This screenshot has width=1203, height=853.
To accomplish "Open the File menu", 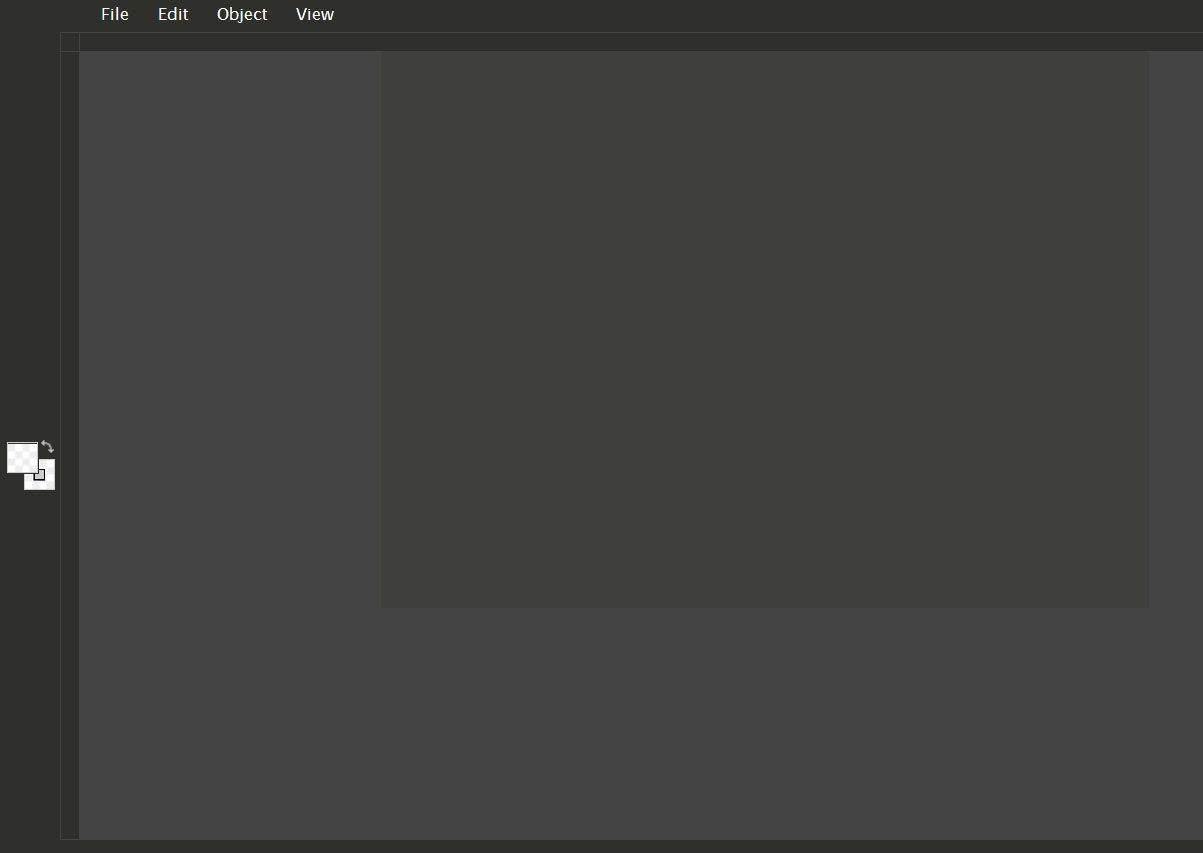I will pyautogui.click(x=115, y=14).
